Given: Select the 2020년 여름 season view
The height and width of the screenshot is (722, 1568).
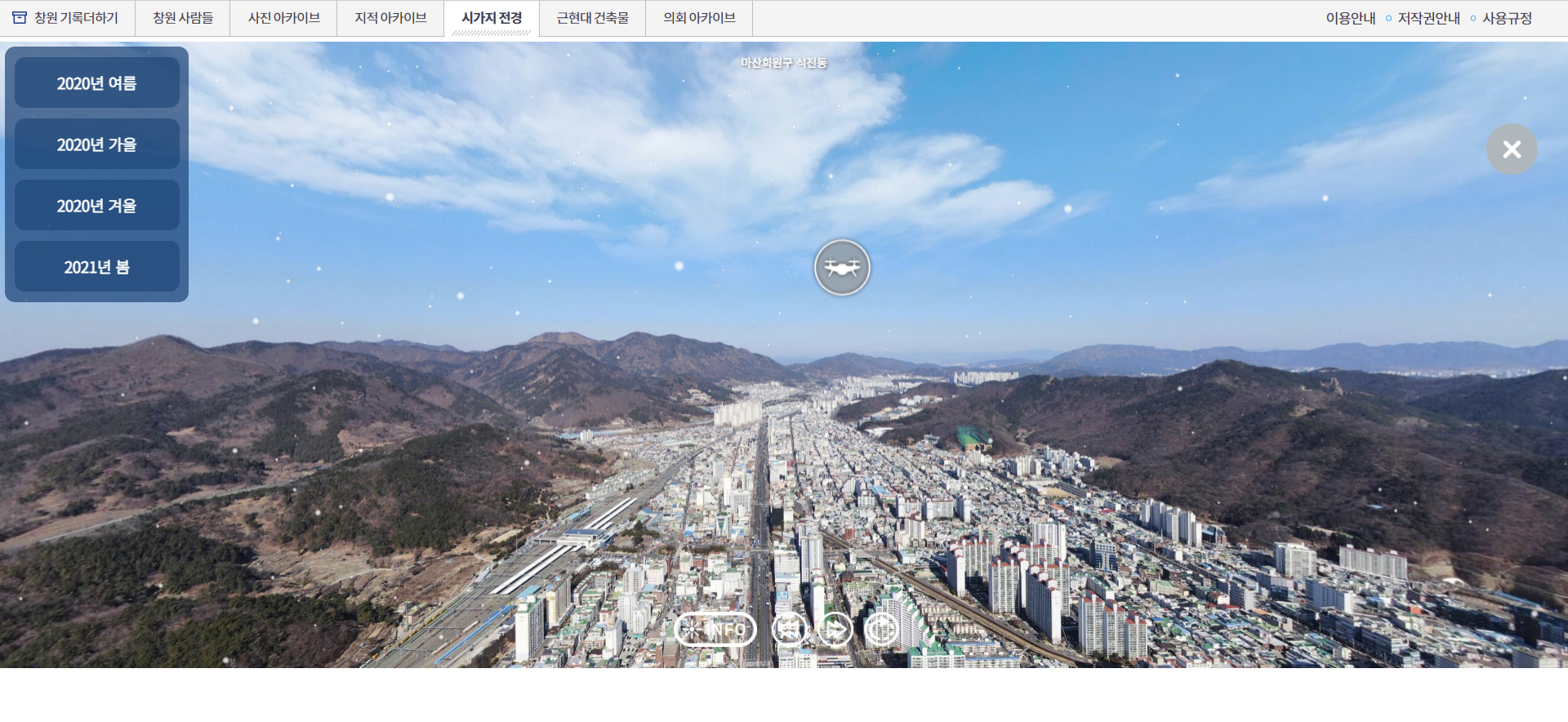Looking at the screenshot, I should (x=96, y=83).
